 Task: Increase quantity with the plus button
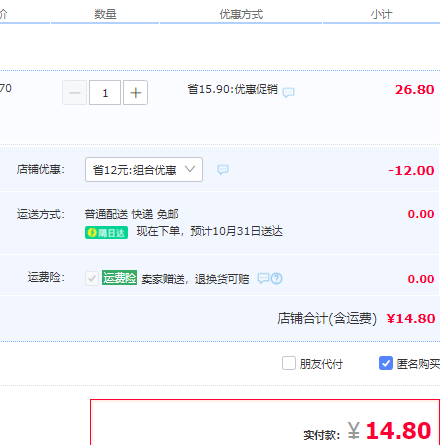pos(135,93)
